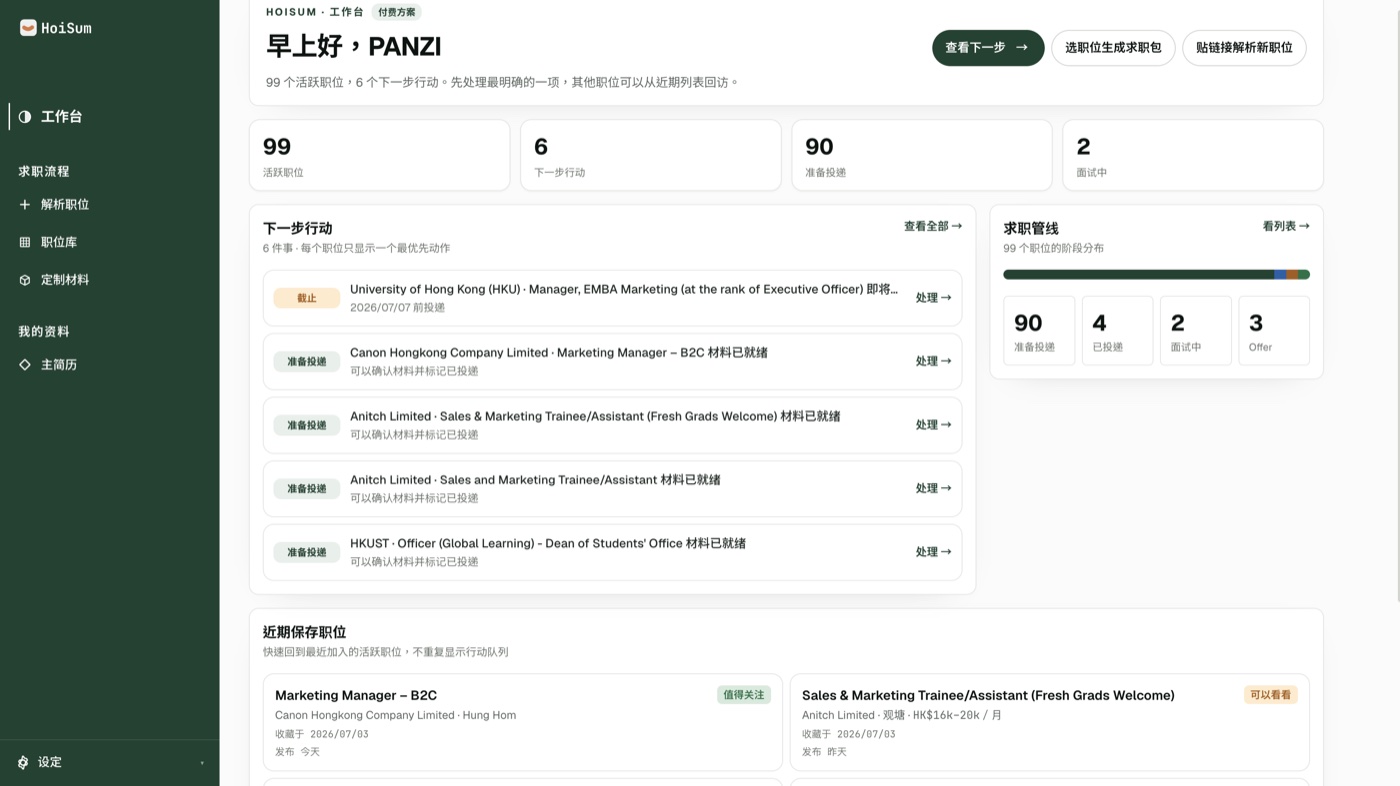Click the cube icon beside 定制材料

click(x=25, y=280)
